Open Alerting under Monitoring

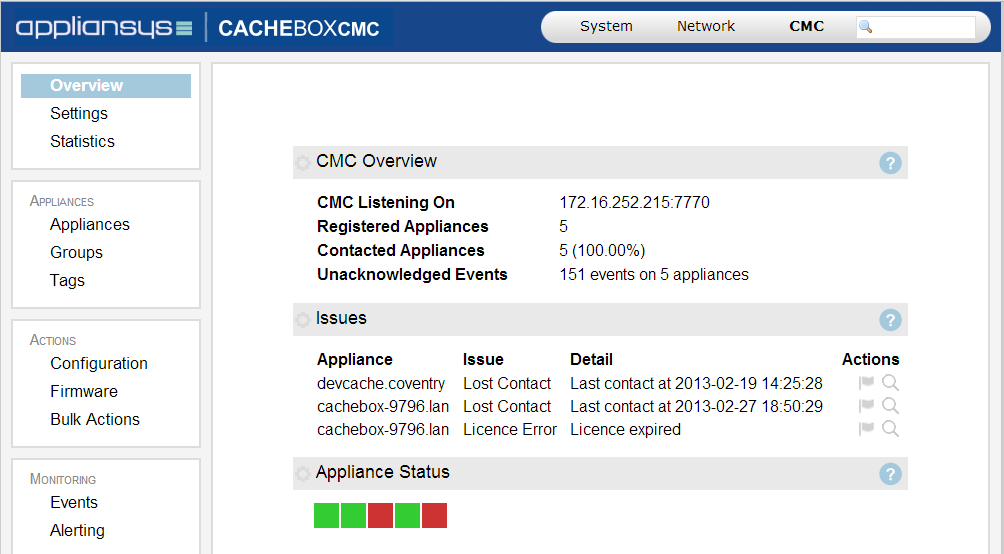[x=77, y=531]
